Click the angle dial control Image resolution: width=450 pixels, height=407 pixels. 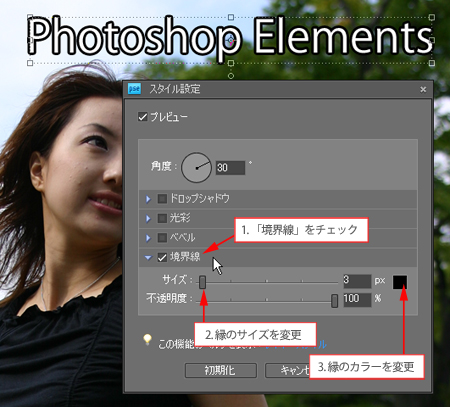pos(196,168)
